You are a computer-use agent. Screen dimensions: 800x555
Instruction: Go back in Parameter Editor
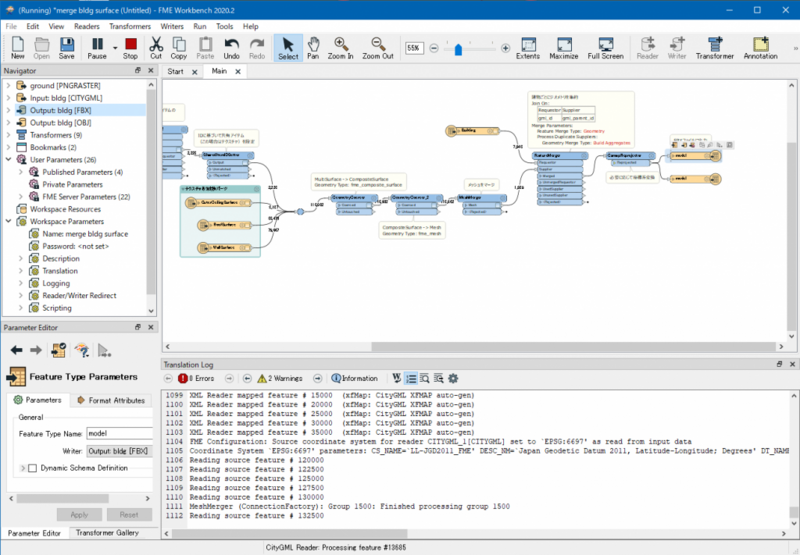tap(16, 350)
